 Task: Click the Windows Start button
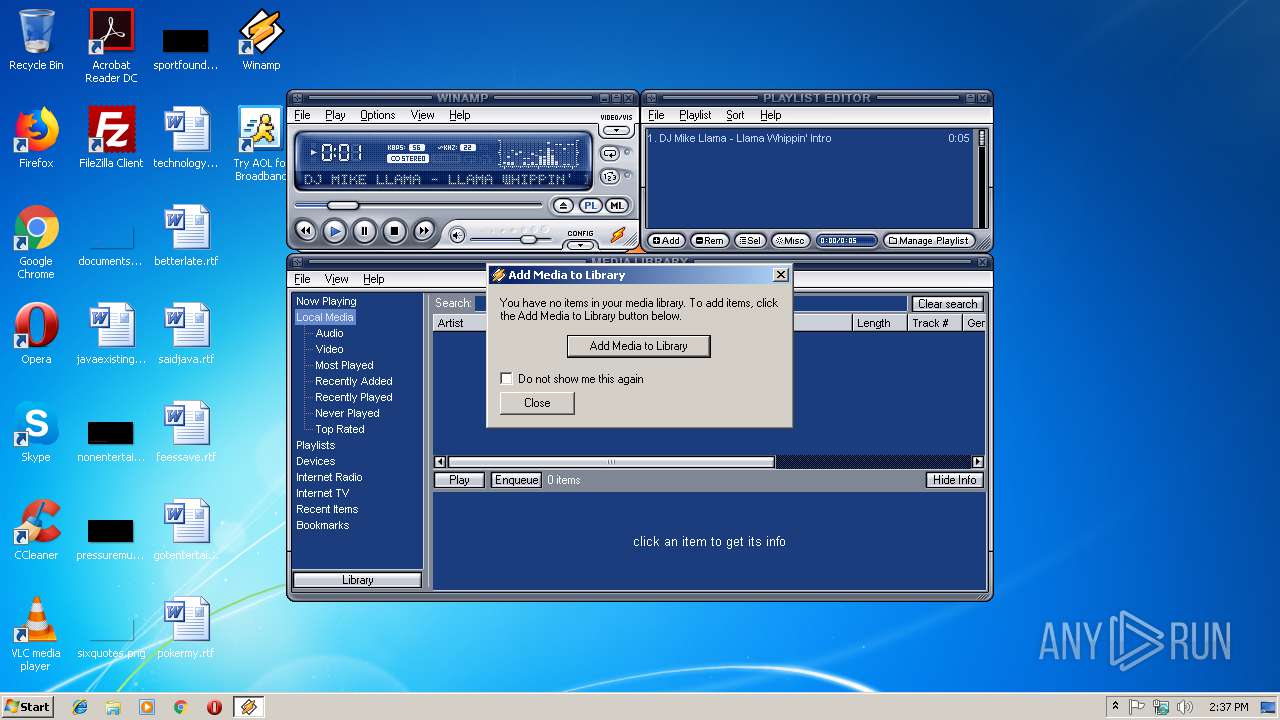tap(27, 706)
